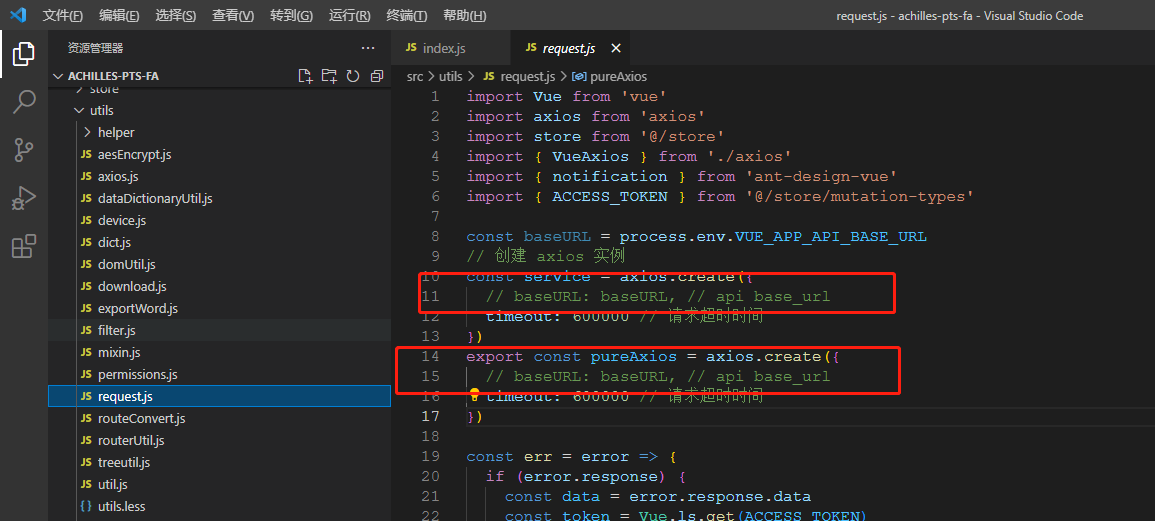The image size is (1155, 521).
Task: Click the request.js breadcrumb segment
Action: coord(519,76)
